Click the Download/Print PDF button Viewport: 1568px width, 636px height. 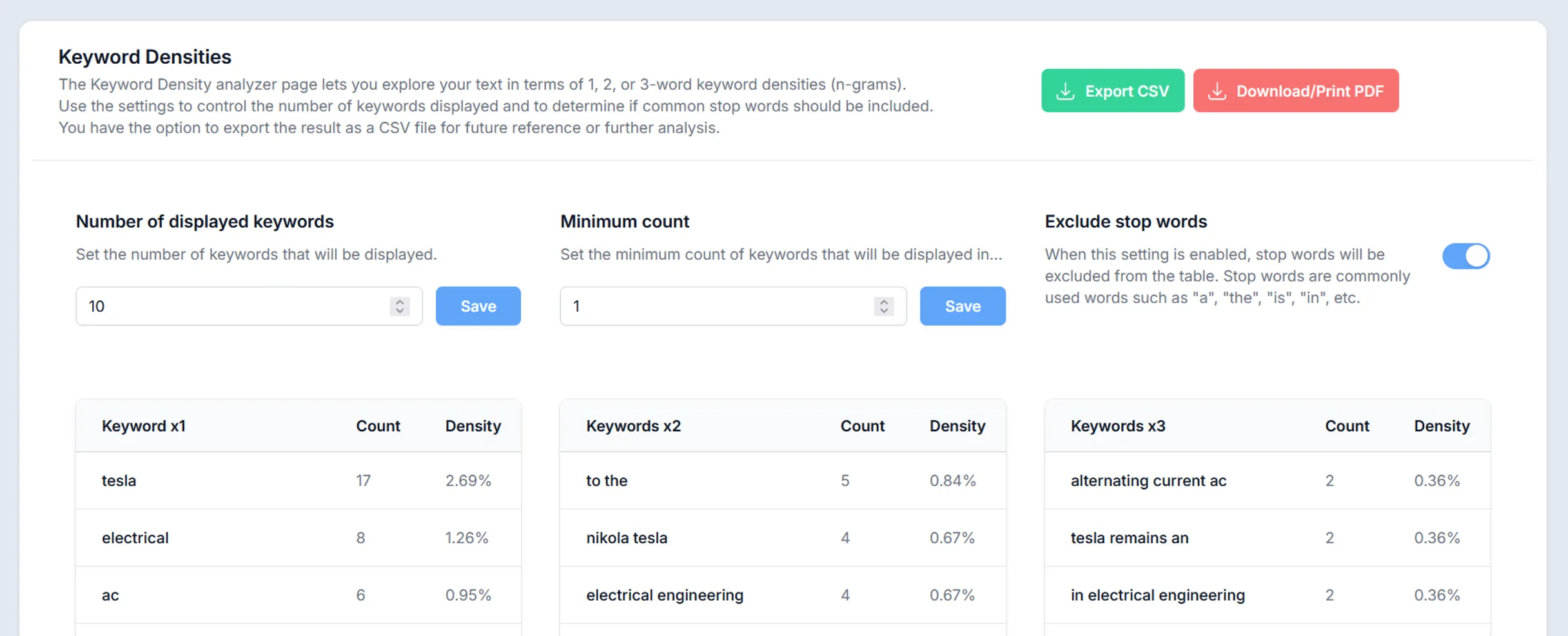tap(1296, 91)
